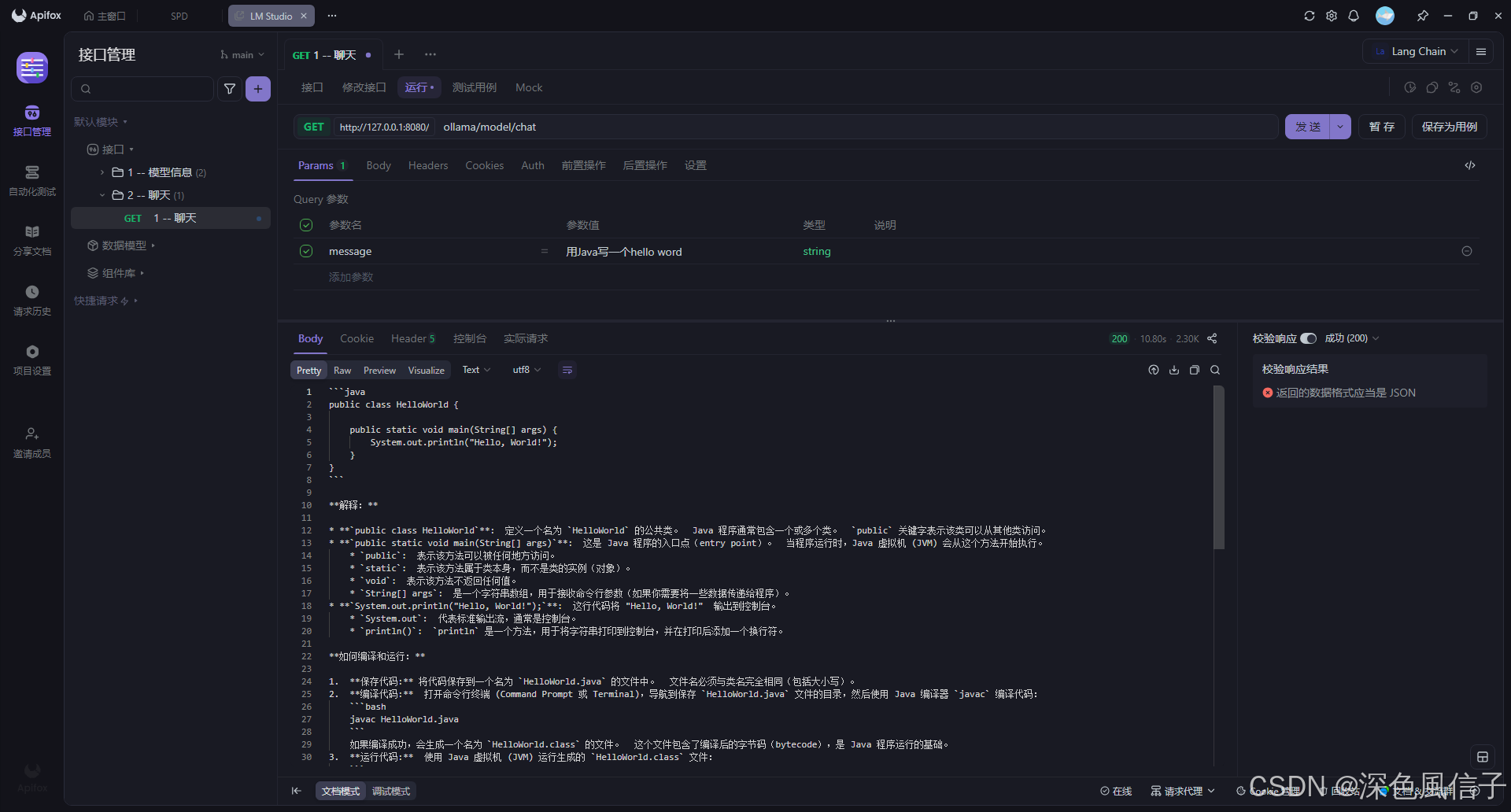
Task: Toggle word wrap in response body
Action: point(567,370)
